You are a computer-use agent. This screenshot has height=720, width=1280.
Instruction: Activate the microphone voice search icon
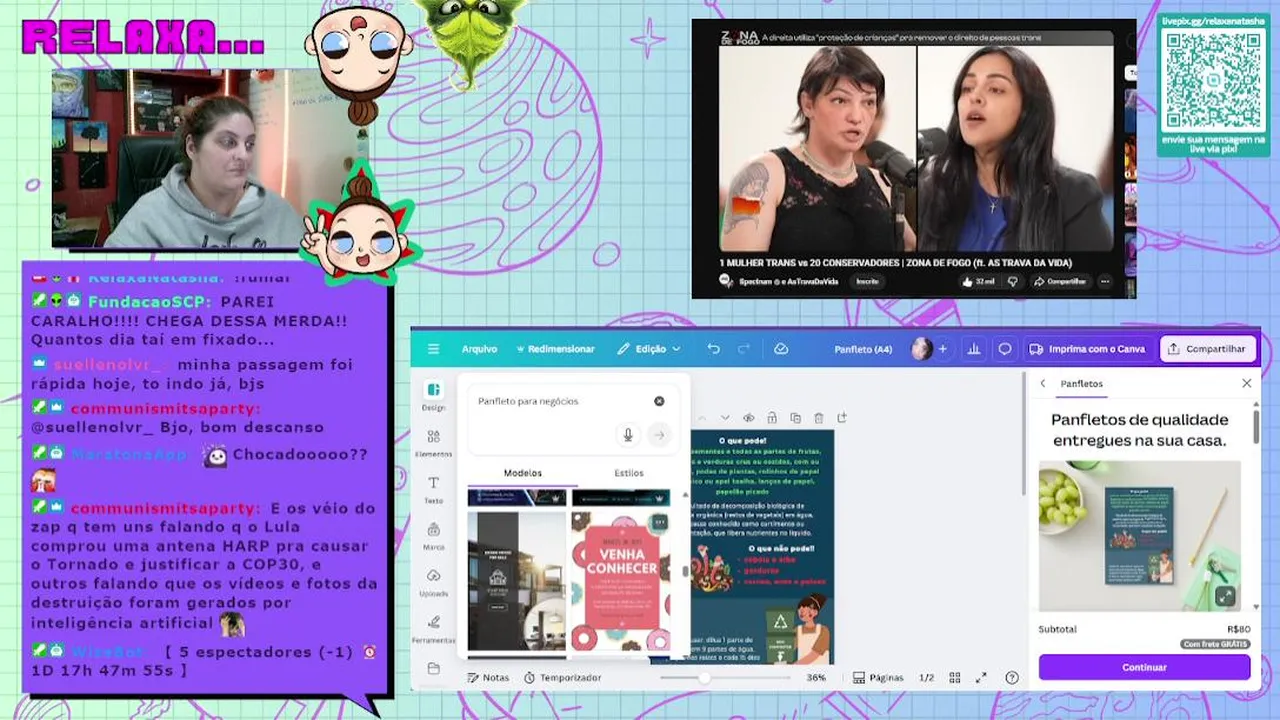point(628,434)
